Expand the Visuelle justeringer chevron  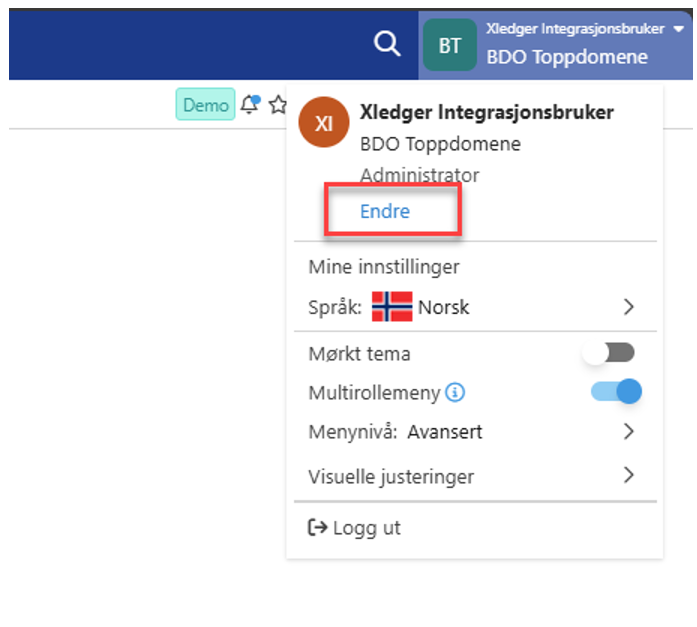[629, 475]
